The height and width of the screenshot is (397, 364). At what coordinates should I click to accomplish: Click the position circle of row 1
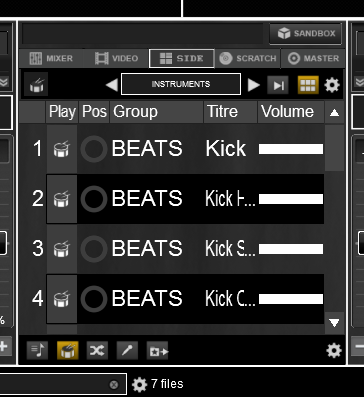tap(94, 149)
